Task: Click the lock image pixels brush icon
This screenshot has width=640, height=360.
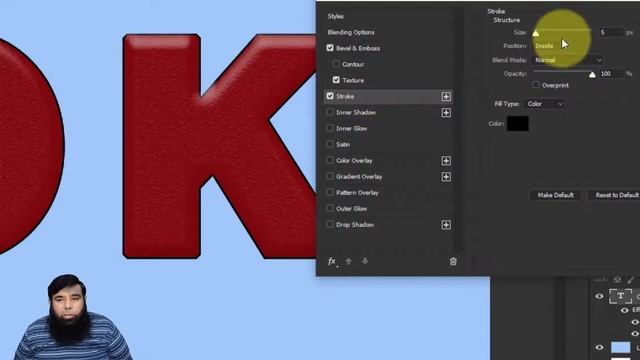Action: click(631, 280)
